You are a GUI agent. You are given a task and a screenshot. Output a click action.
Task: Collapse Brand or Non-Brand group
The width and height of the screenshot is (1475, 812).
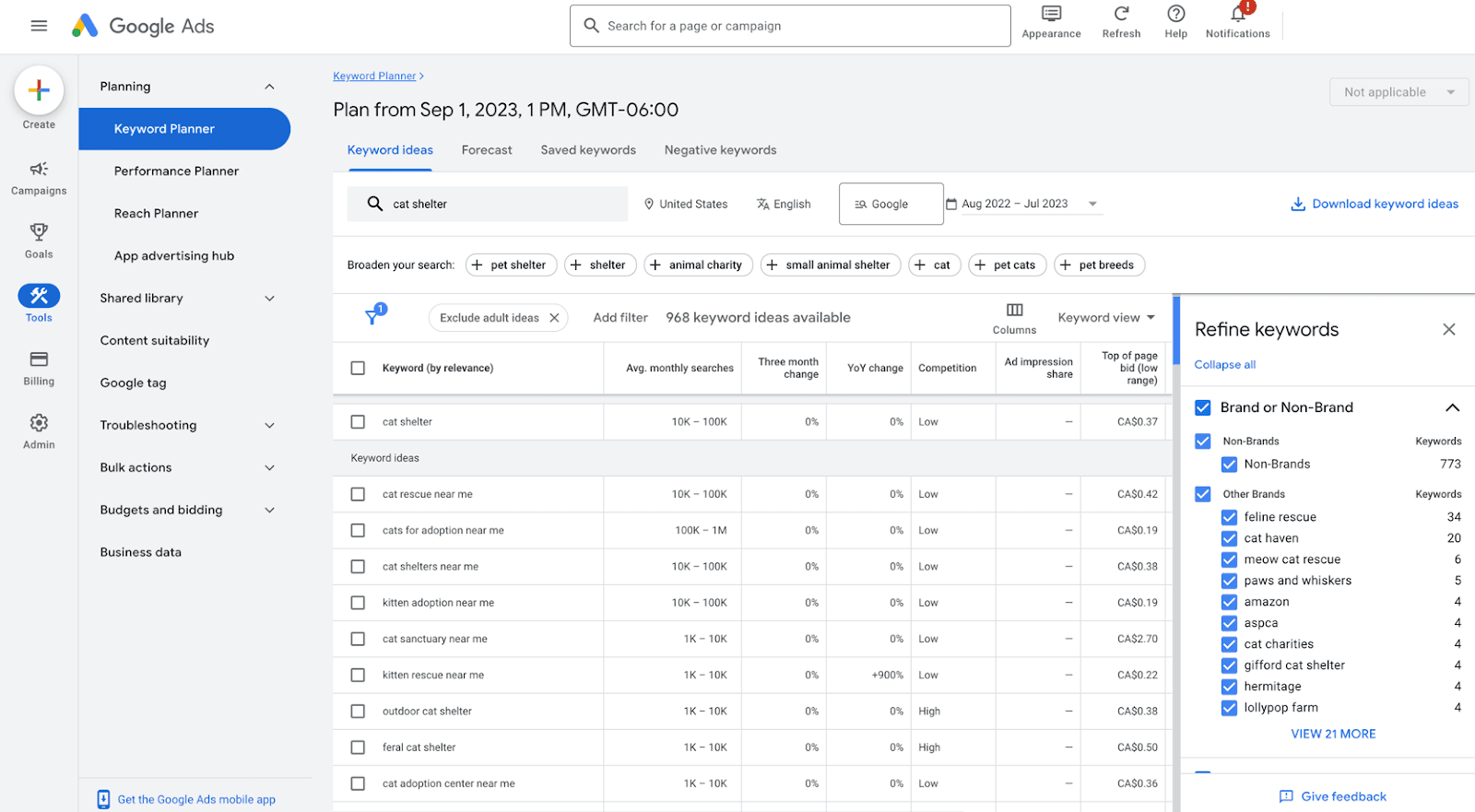point(1452,407)
